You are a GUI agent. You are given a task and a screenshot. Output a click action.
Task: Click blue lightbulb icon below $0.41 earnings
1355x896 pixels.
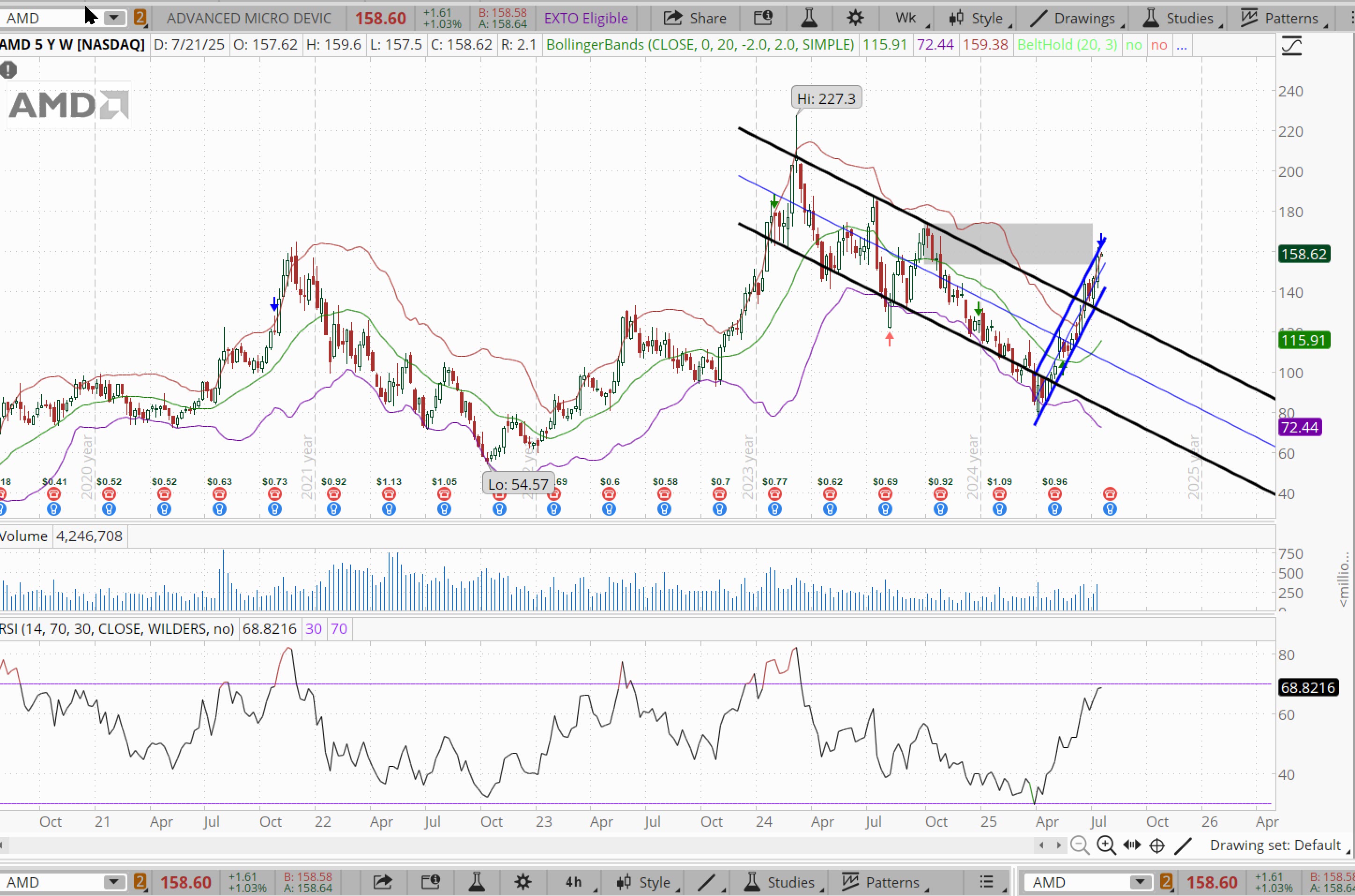(x=54, y=508)
